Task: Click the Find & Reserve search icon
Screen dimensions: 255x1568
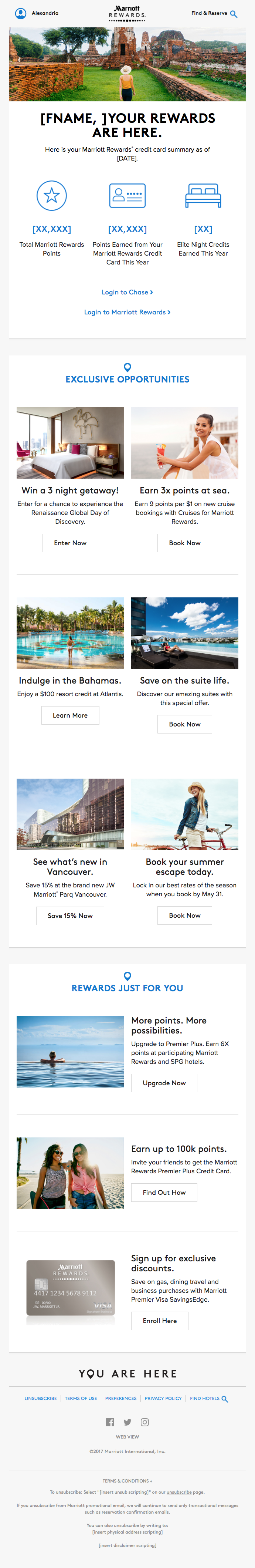Action: [x=234, y=13]
